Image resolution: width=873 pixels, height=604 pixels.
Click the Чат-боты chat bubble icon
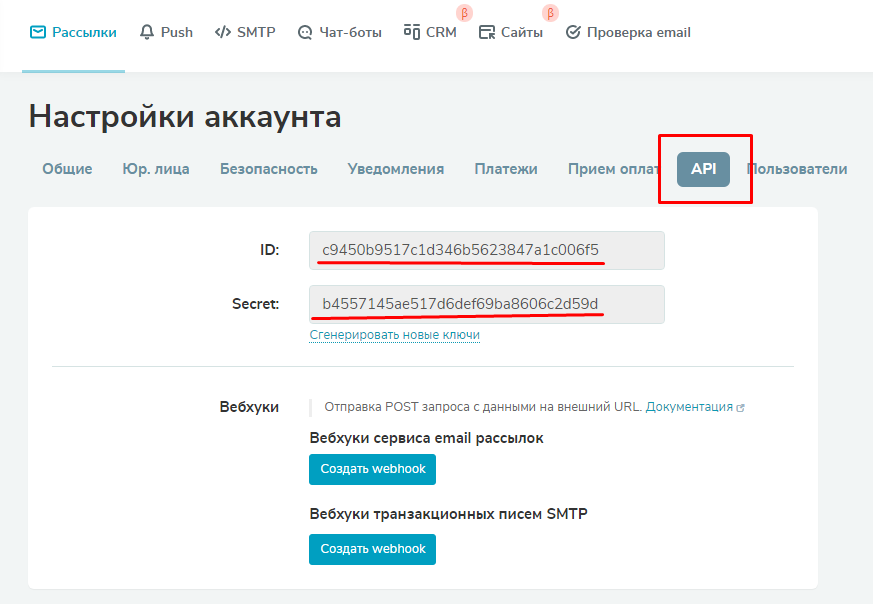(x=305, y=33)
